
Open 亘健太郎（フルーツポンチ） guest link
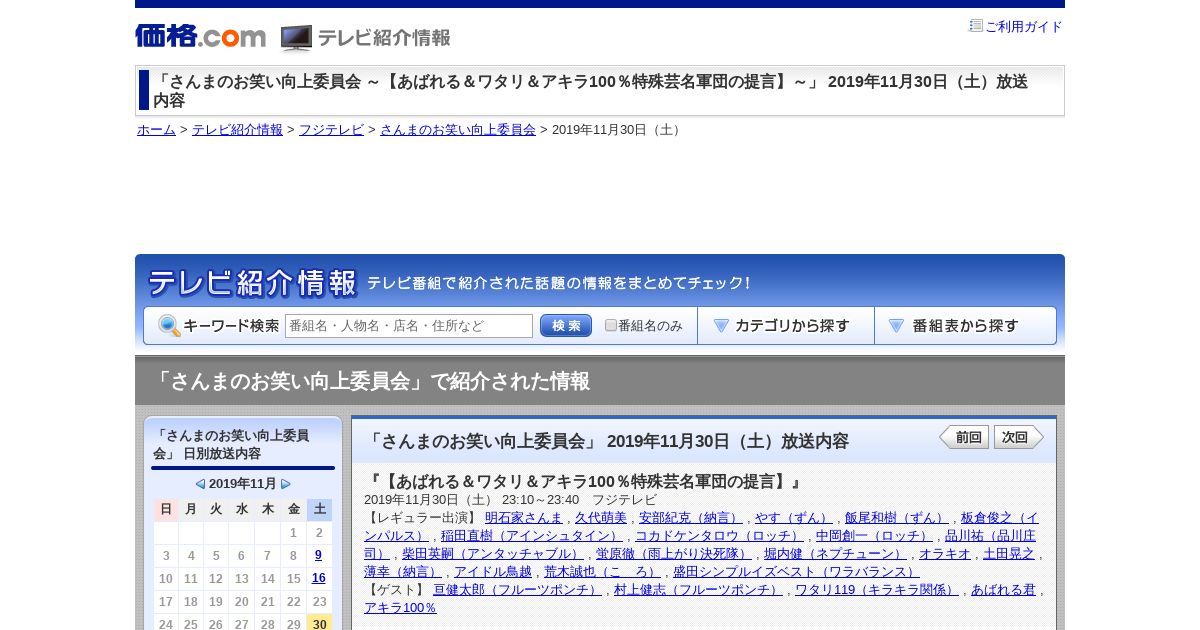517,590
